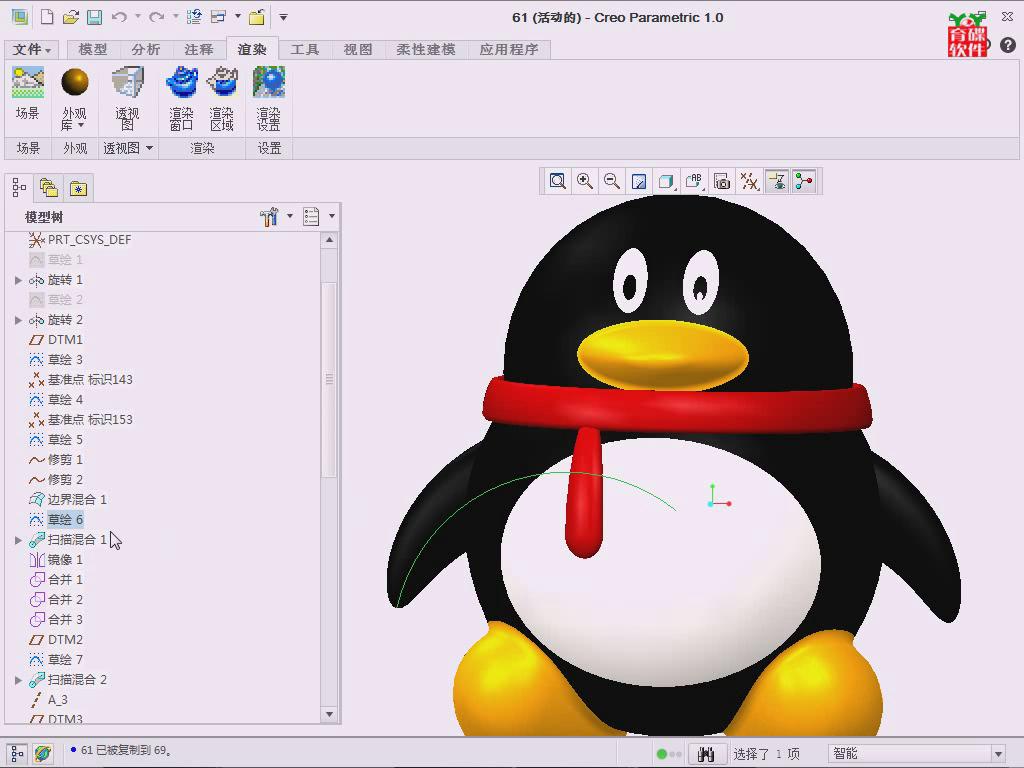Toggle navigator panel display in status bar

[17, 754]
